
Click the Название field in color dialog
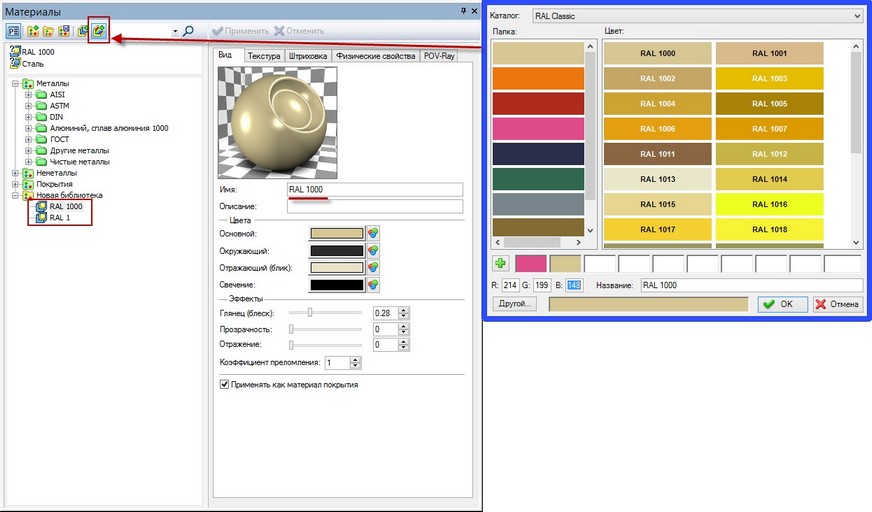[751, 285]
